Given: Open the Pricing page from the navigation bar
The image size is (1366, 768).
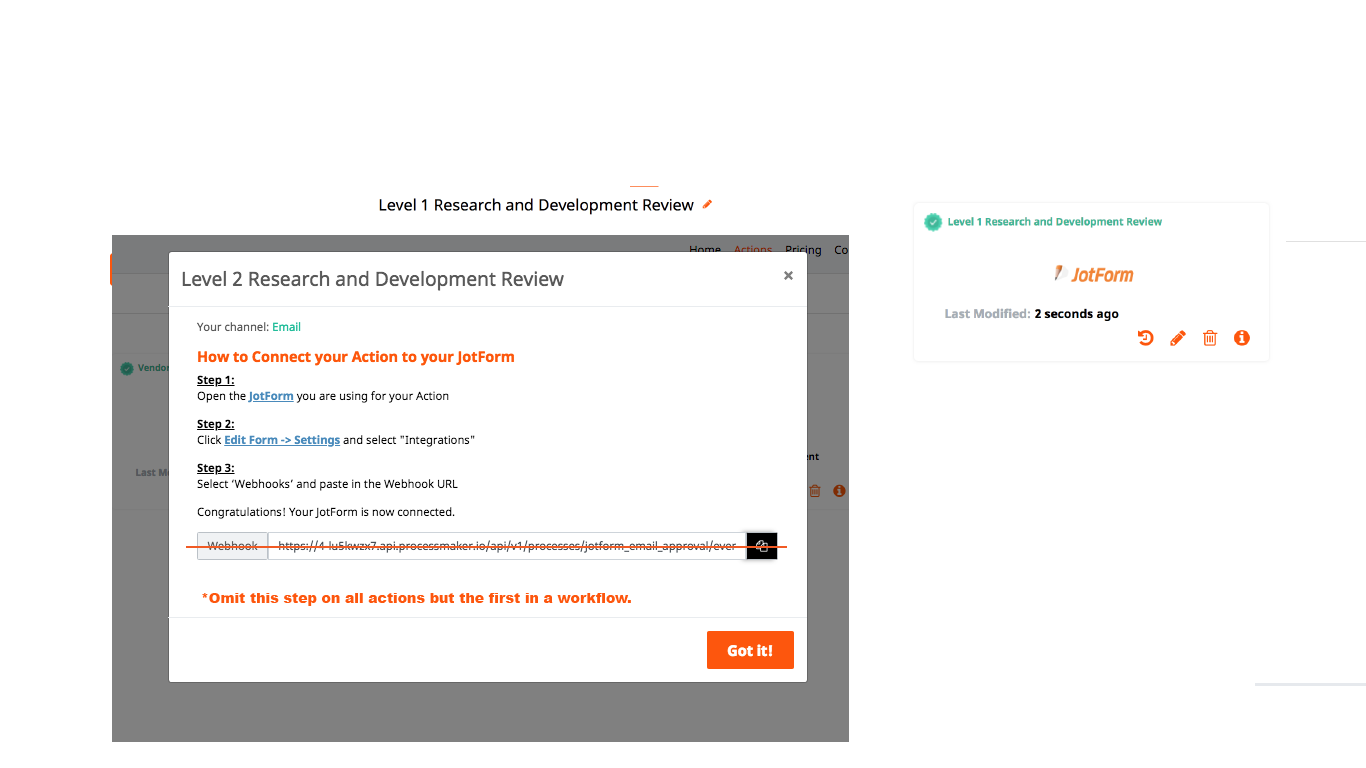Looking at the screenshot, I should pos(803,250).
